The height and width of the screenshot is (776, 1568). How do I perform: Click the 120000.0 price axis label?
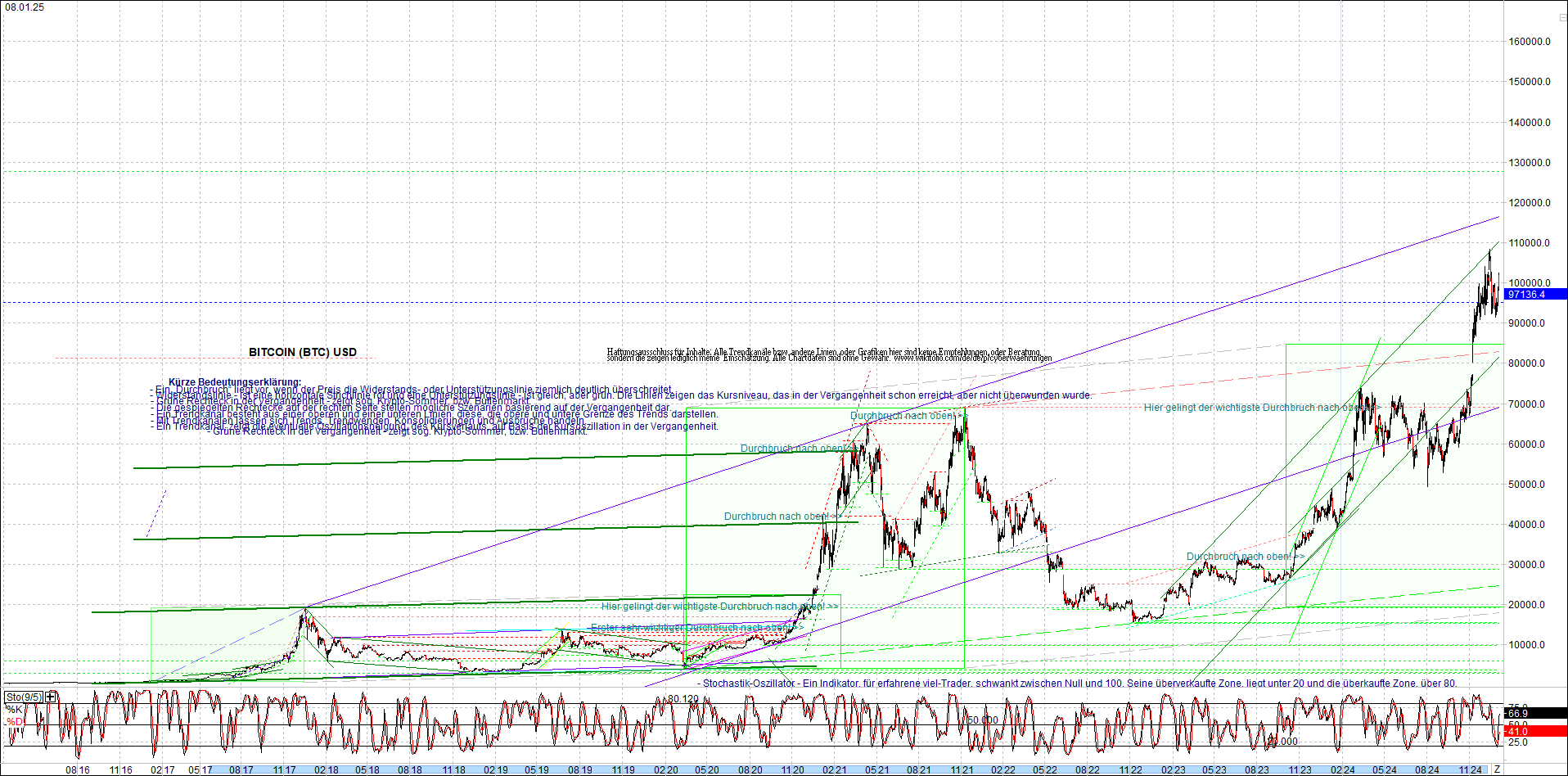pos(1530,203)
